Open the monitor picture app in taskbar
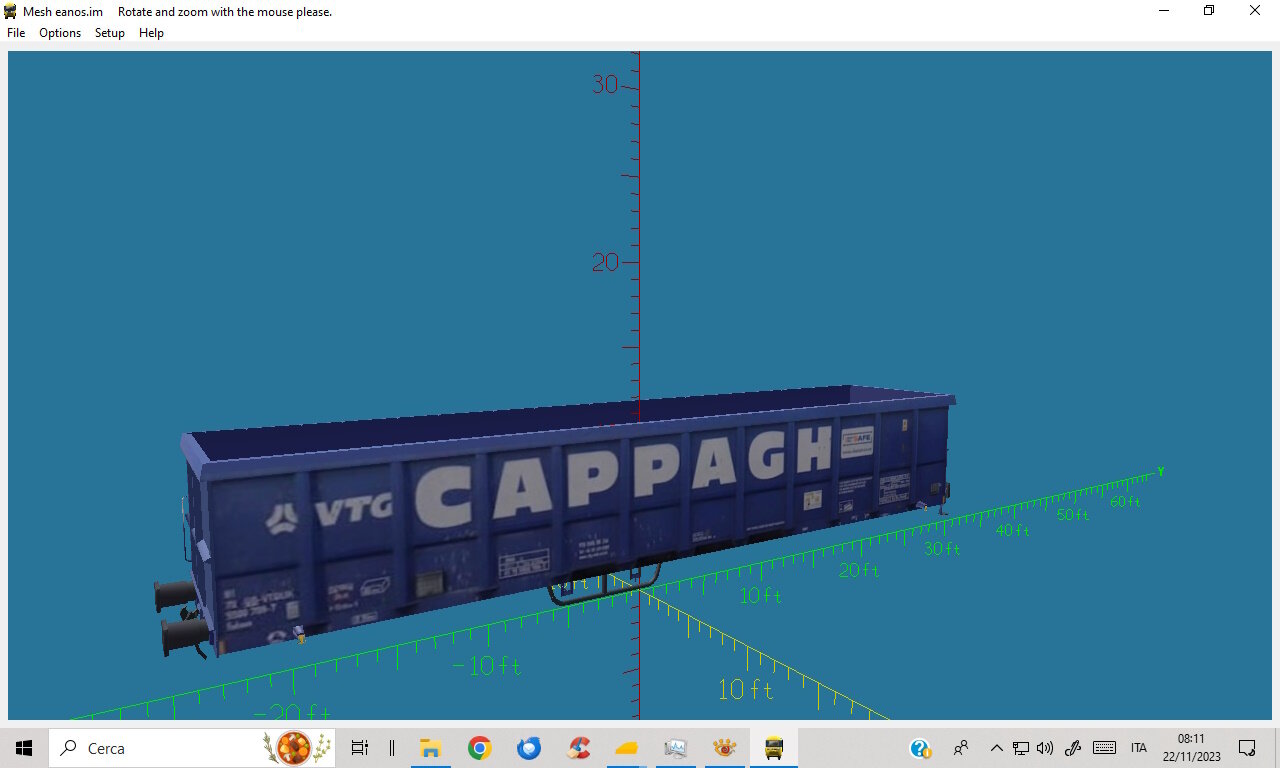This screenshot has height=768, width=1280. click(x=676, y=748)
